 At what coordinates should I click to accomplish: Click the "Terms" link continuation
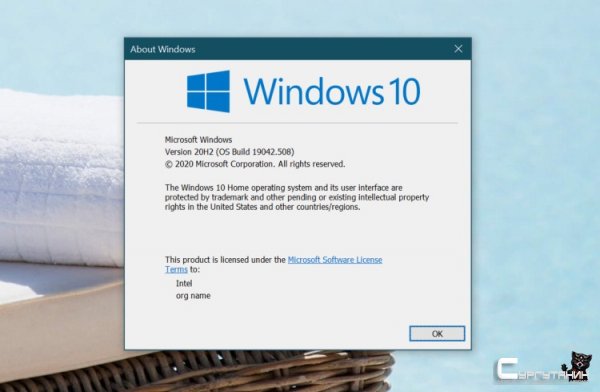click(176, 270)
